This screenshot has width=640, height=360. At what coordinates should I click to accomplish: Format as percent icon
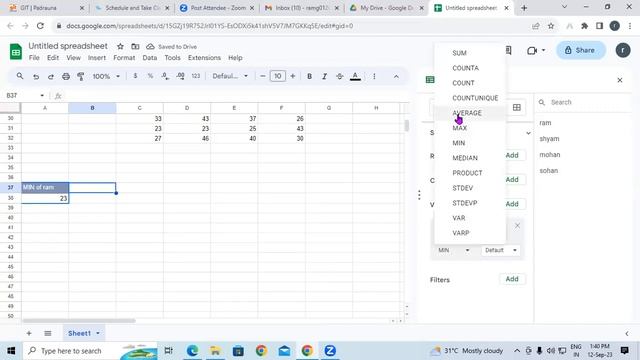[150, 76]
